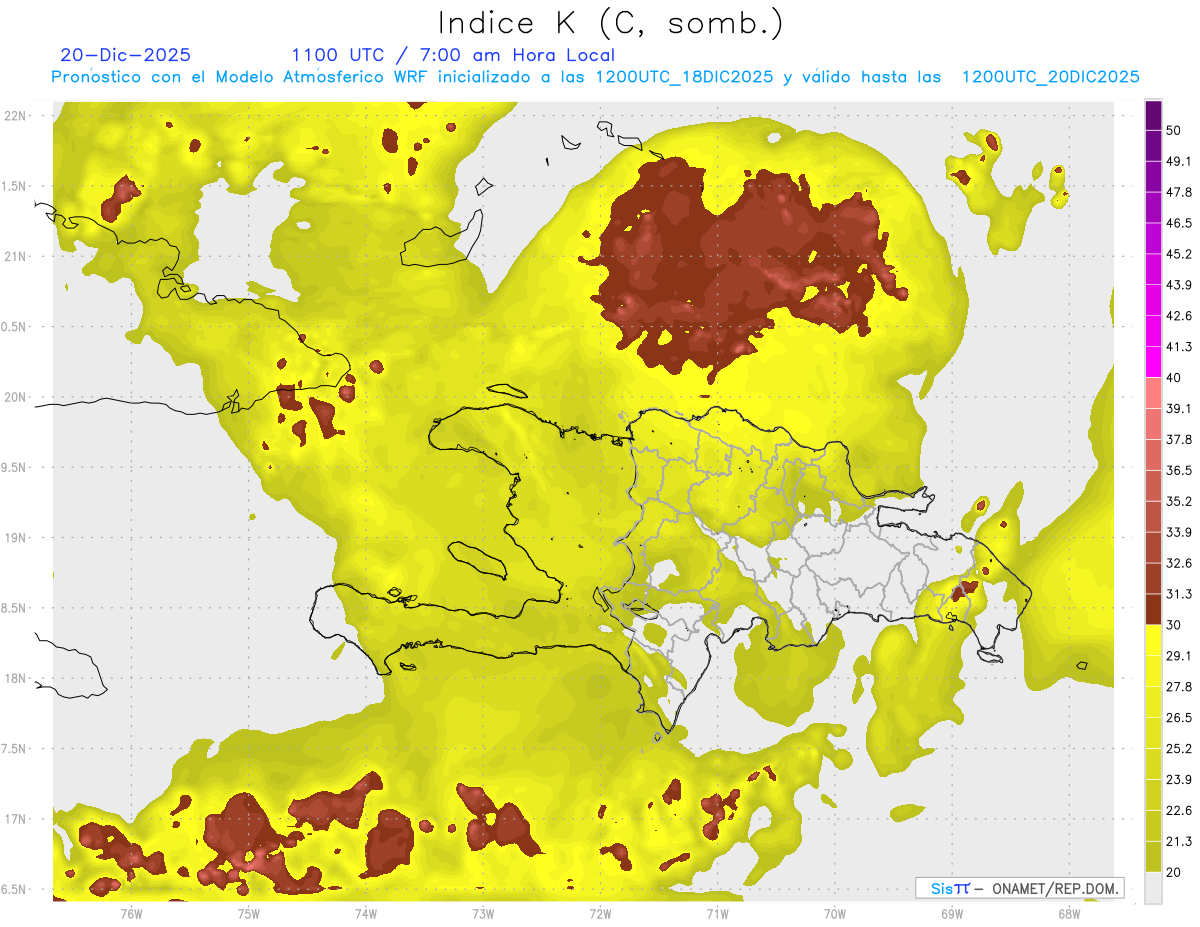Click the 76W longitude axis label
Screen dimensions: 1200x927
131,914
